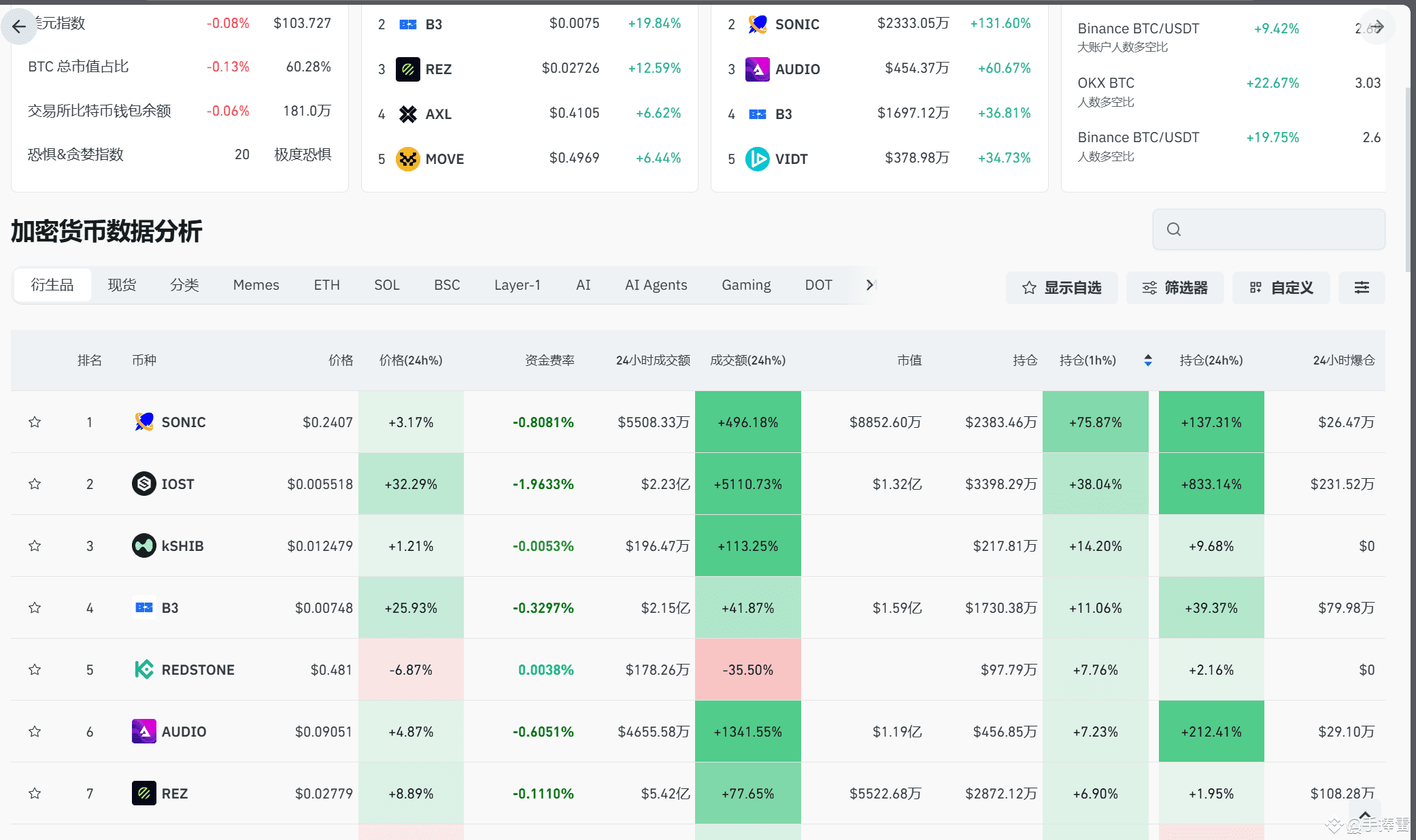
Task: Click the back arrow at top left
Action: (x=19, y=27)
